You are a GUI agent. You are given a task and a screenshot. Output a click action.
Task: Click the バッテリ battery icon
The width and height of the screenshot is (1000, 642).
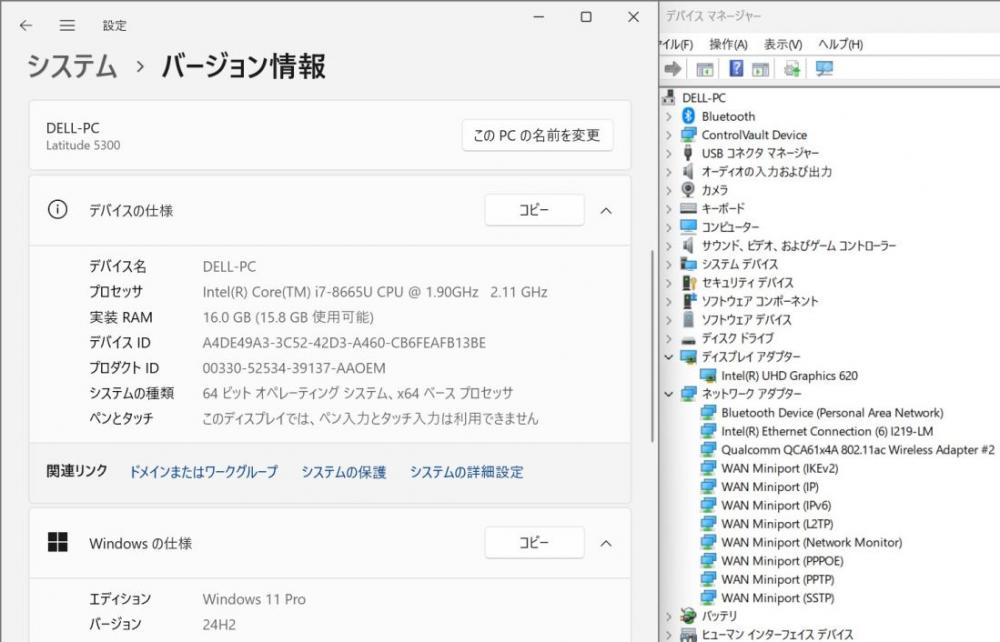688,615
